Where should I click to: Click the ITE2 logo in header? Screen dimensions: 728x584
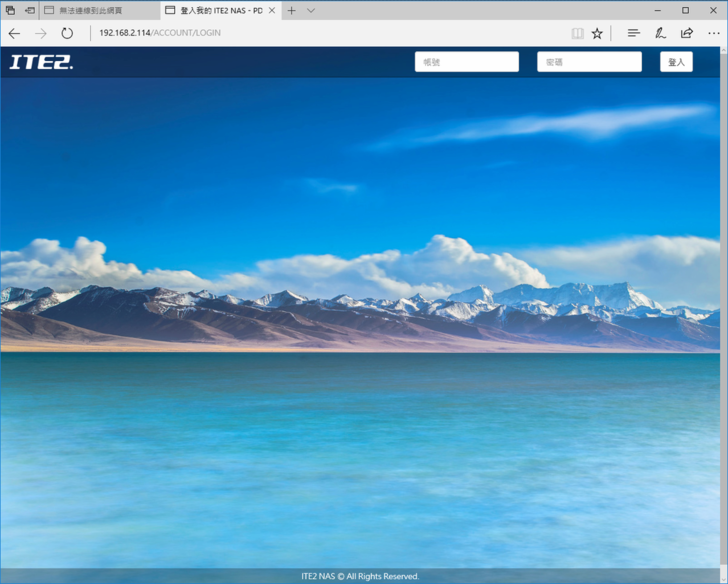click(x=41, y=62)
